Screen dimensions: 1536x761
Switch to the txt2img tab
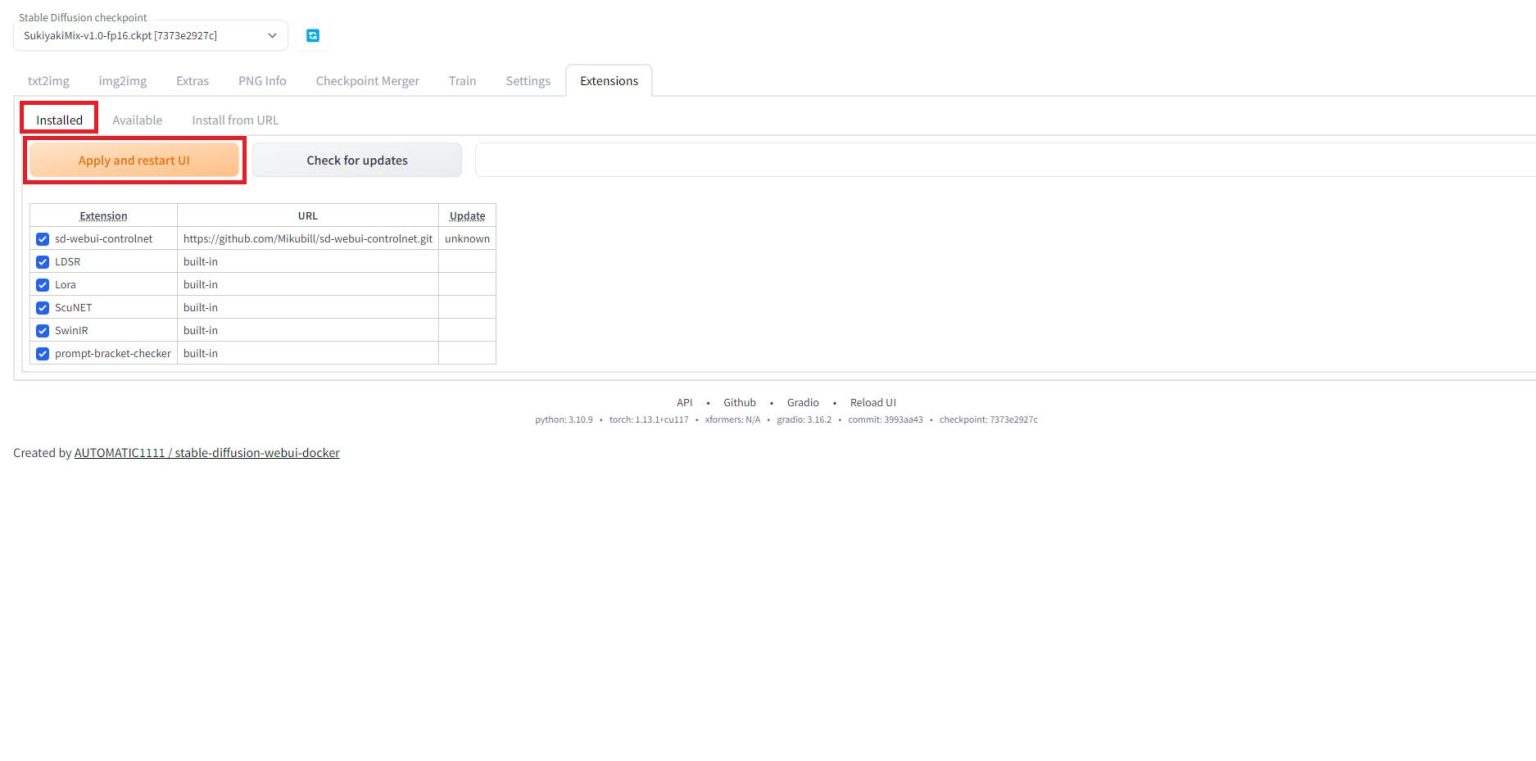pos(48,81)
